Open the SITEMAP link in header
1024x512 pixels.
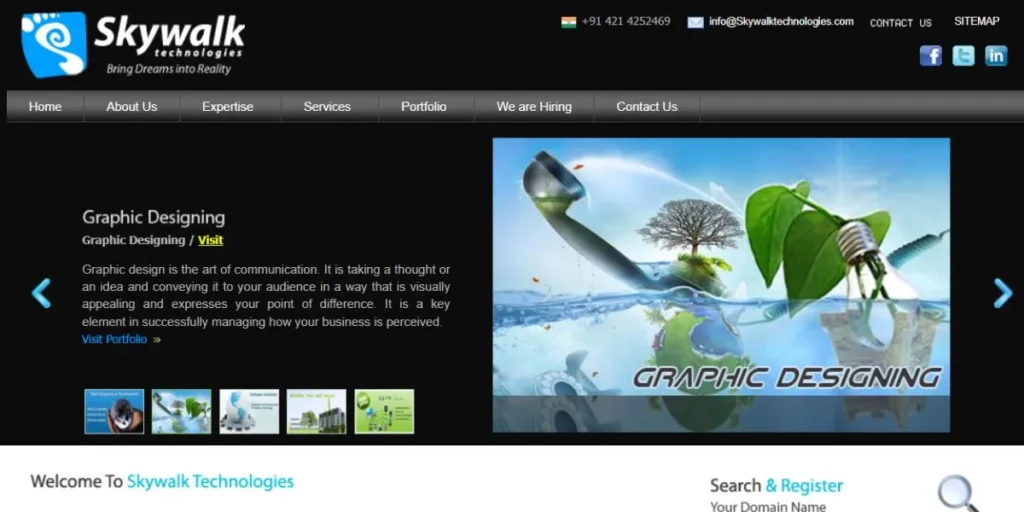pyautogui.click(x=976, y=21)
